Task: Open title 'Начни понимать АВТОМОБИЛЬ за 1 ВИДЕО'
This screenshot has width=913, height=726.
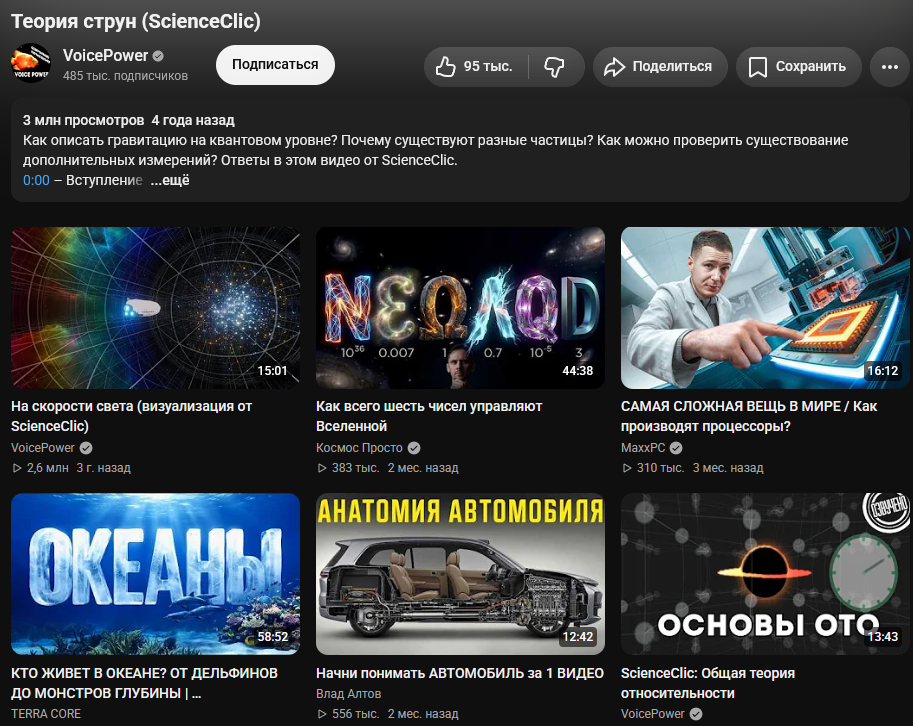Action: (460, 673)
